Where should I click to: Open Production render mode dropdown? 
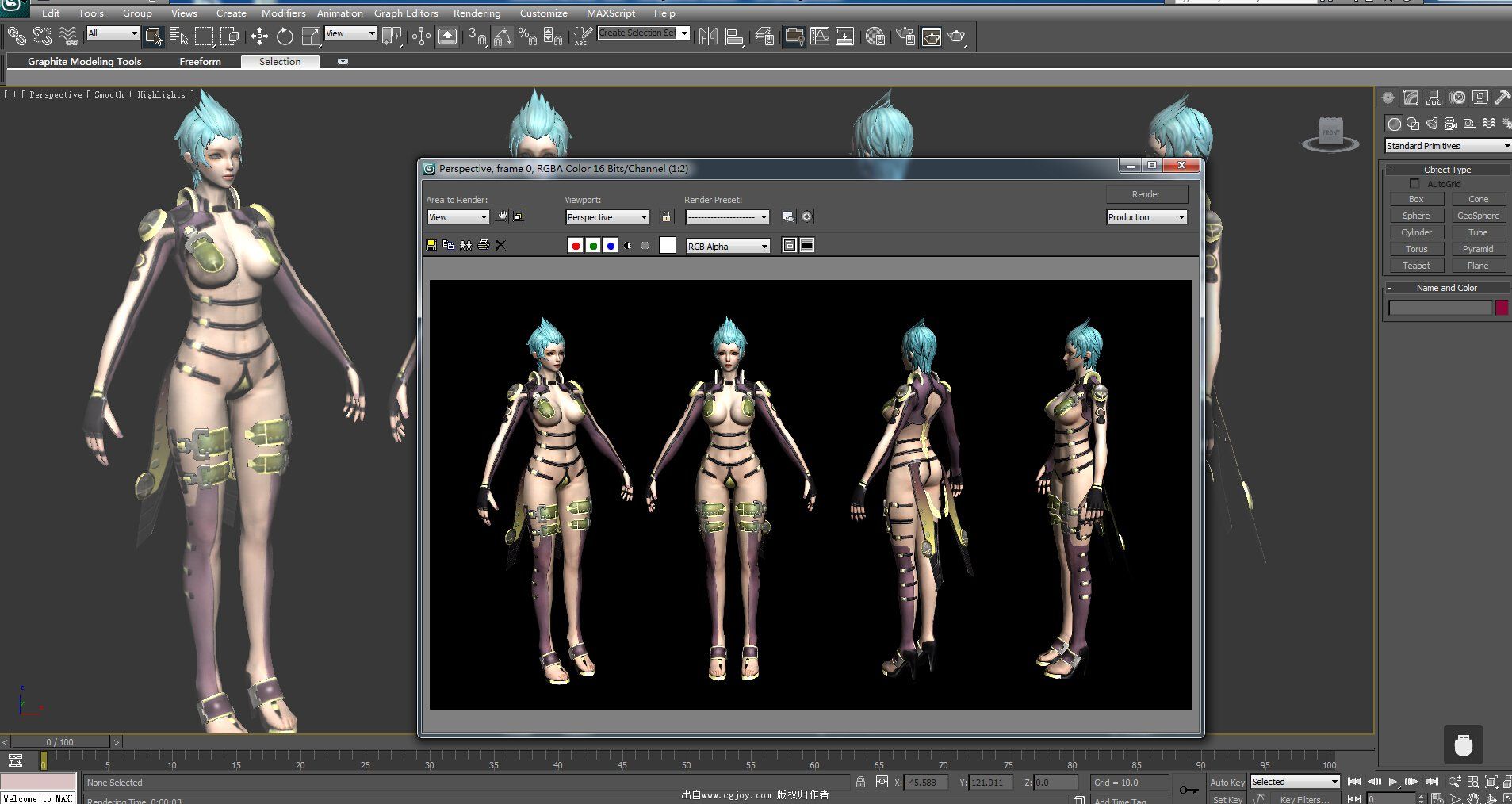point(1146,217)
